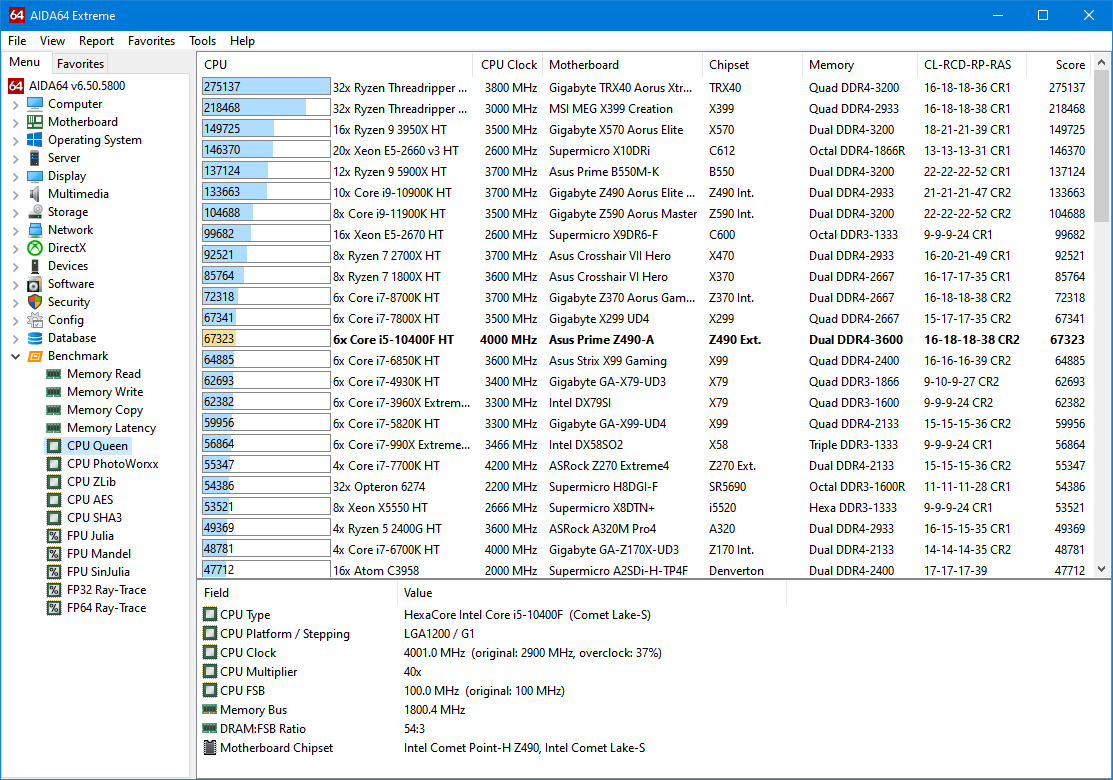Click the Memory column header
Image resolution: width=1113 pixels, height=780 pixels.
click(860, 65)
